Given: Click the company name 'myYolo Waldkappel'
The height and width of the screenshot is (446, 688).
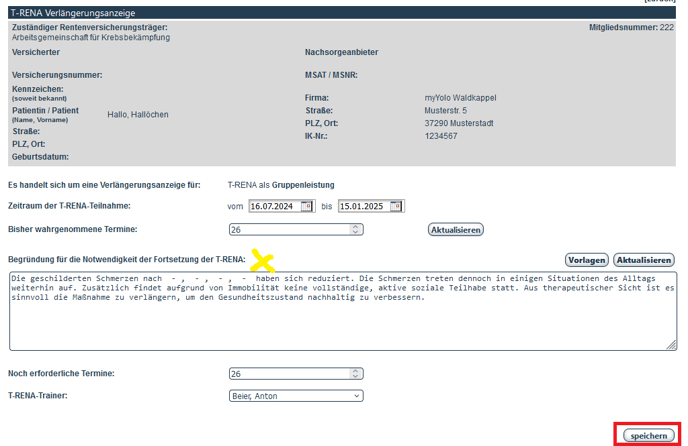Looking at the screenshot, I should click(460, 98).
